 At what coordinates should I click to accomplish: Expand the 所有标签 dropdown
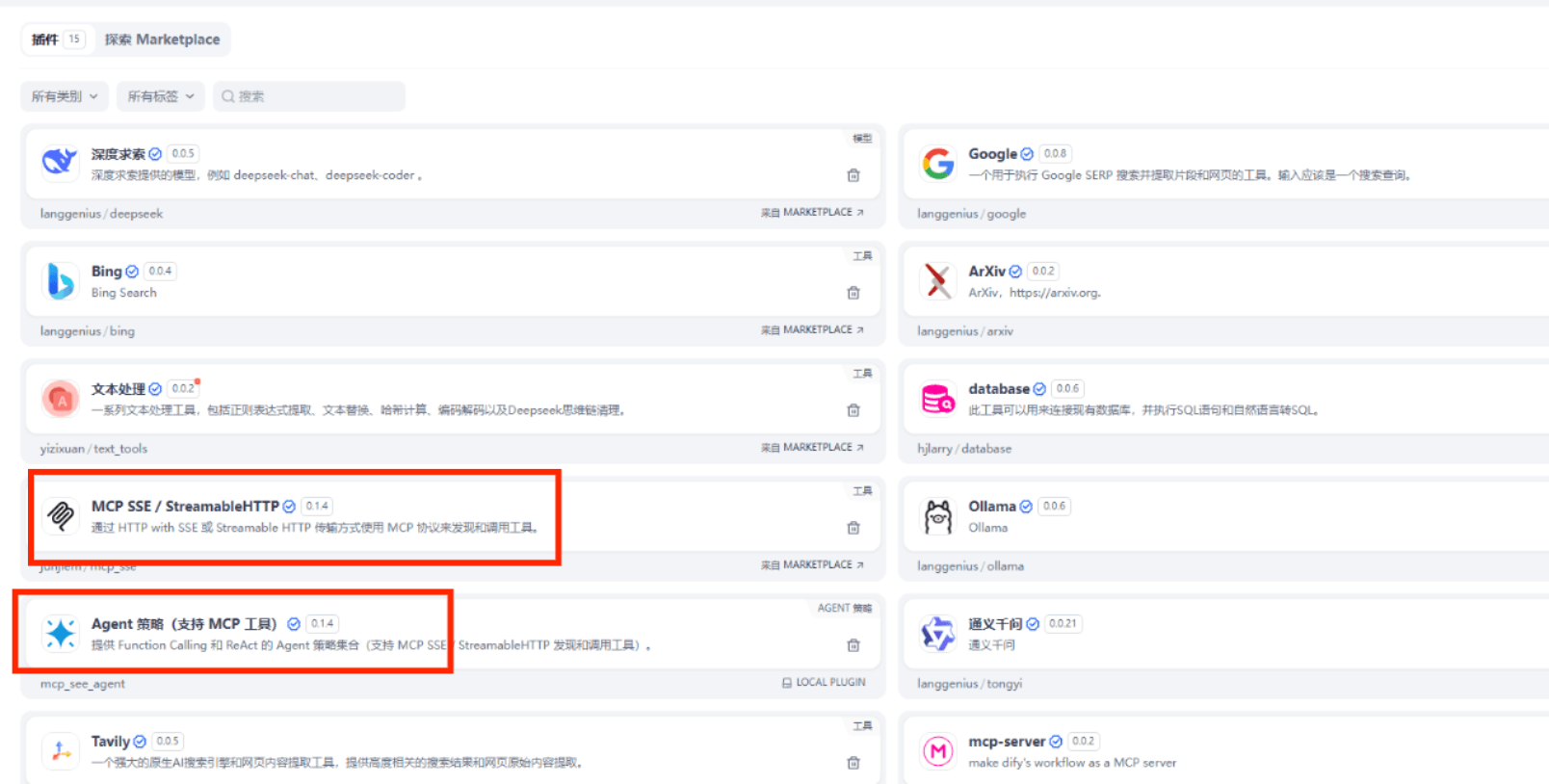click(161, 96)
